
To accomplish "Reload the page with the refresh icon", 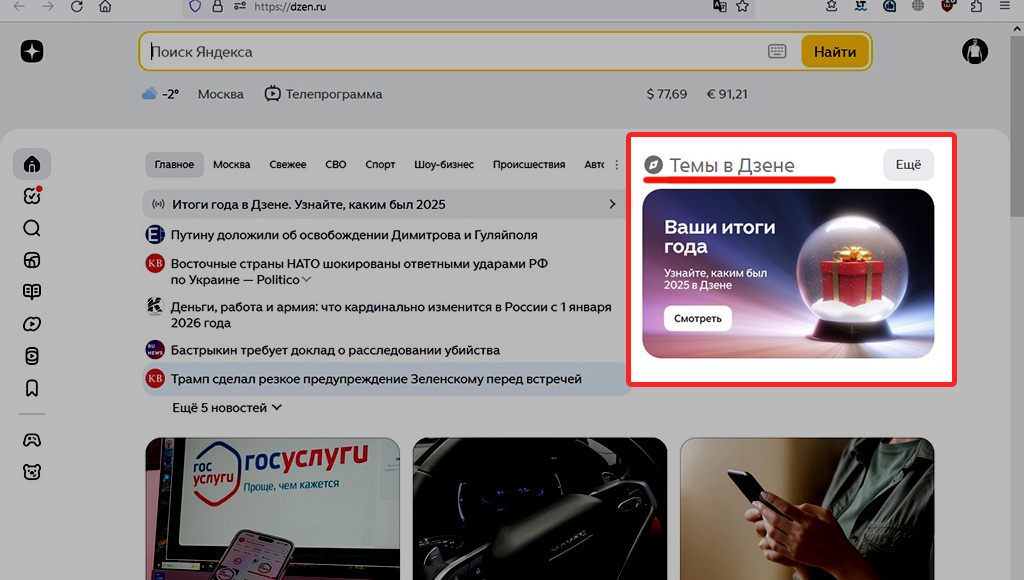I will point(76,7).
